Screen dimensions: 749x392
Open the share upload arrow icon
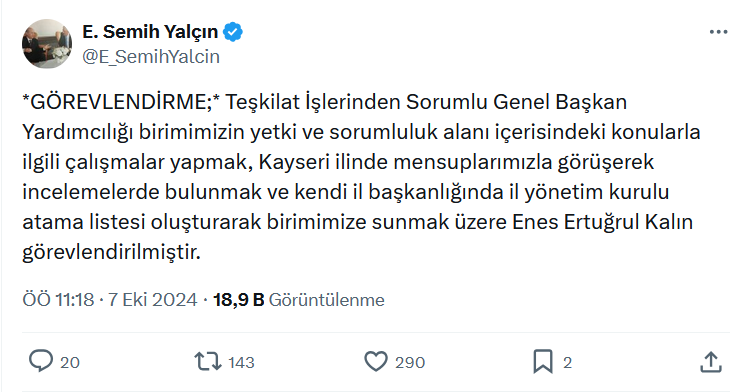pos(710,362)
